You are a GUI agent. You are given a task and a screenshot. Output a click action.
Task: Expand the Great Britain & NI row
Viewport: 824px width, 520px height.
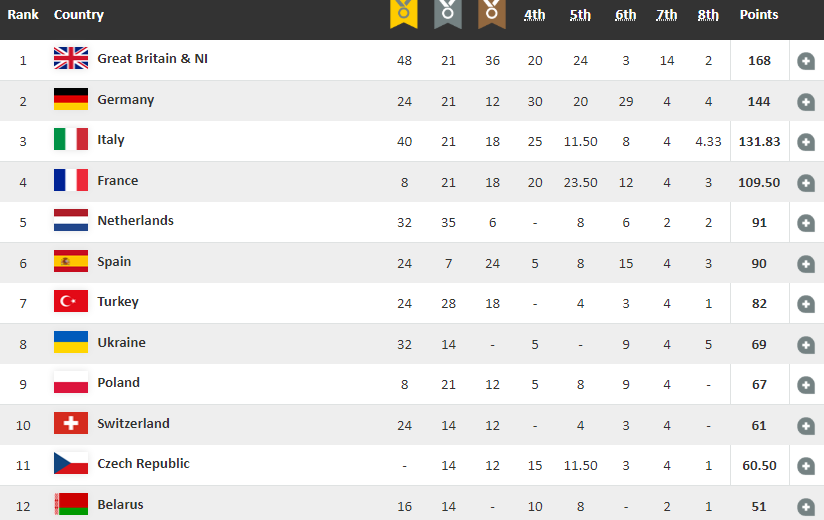click(806, 61)
